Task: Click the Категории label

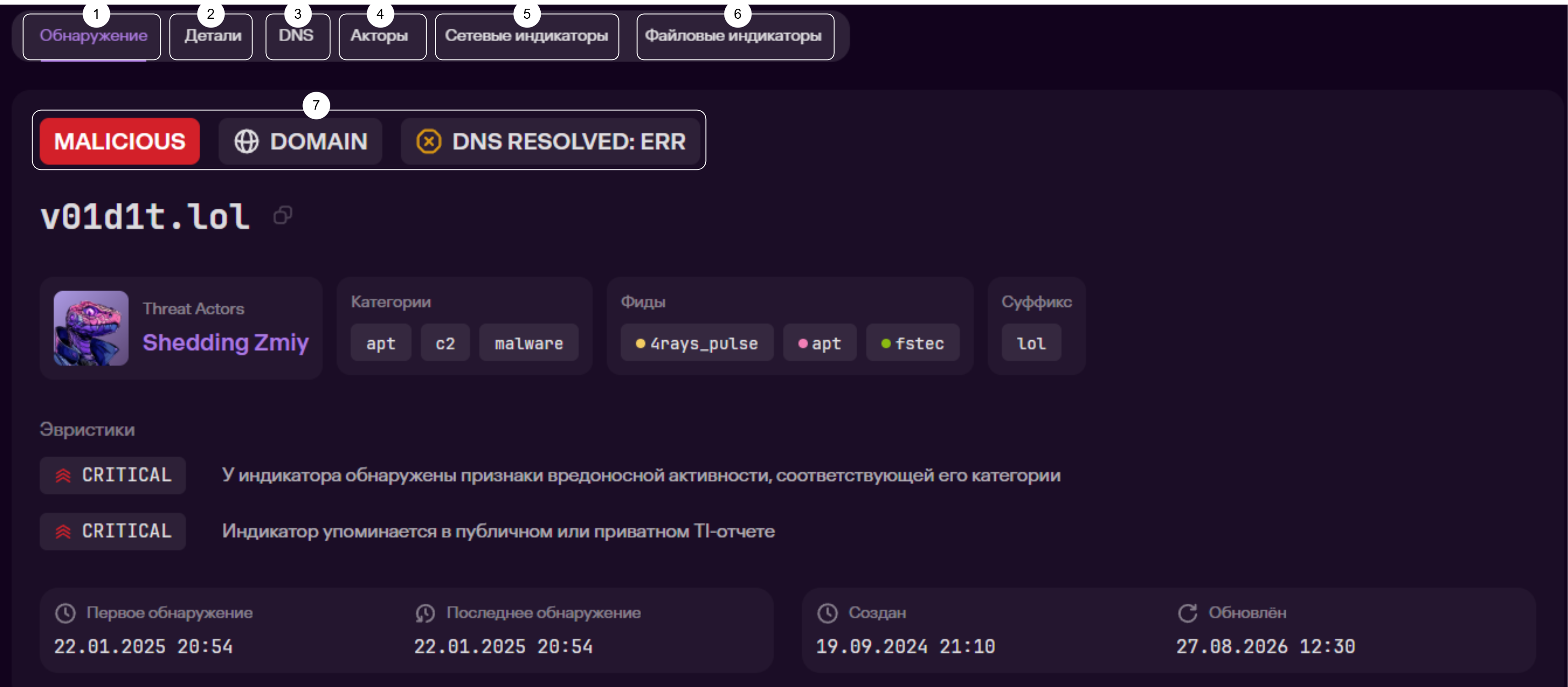Action: [x=391, y=302]
